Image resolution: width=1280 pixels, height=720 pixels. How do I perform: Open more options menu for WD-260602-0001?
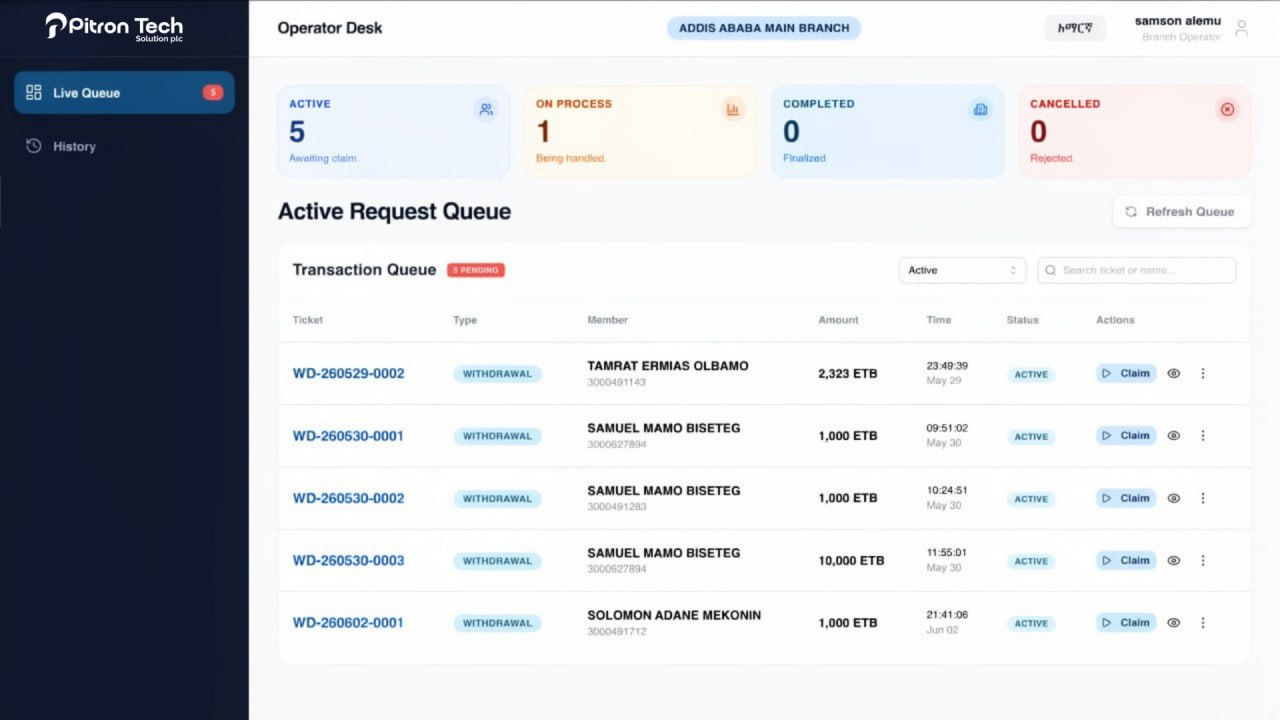coord(1203,622)
